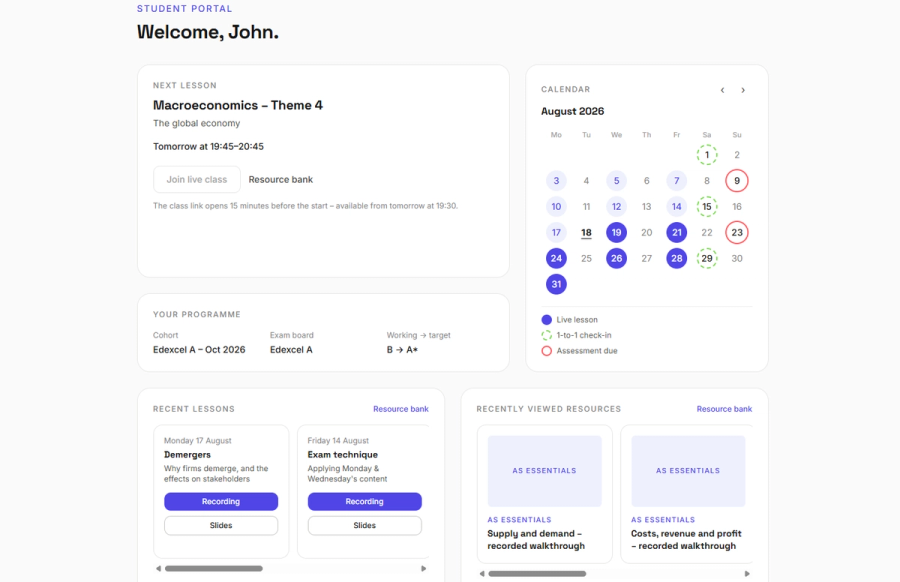Select today's date, August 18
This screenshot has height=582, width=900.
(x=586, y=232)
